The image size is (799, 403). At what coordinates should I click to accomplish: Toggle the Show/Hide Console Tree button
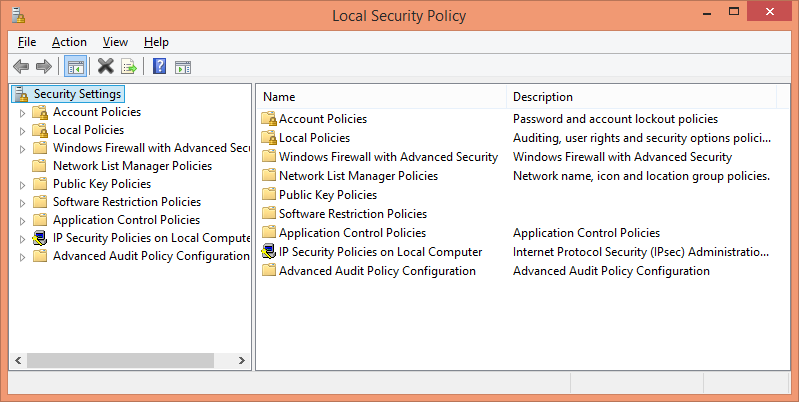pyautogui.click(x=75, y=66)
